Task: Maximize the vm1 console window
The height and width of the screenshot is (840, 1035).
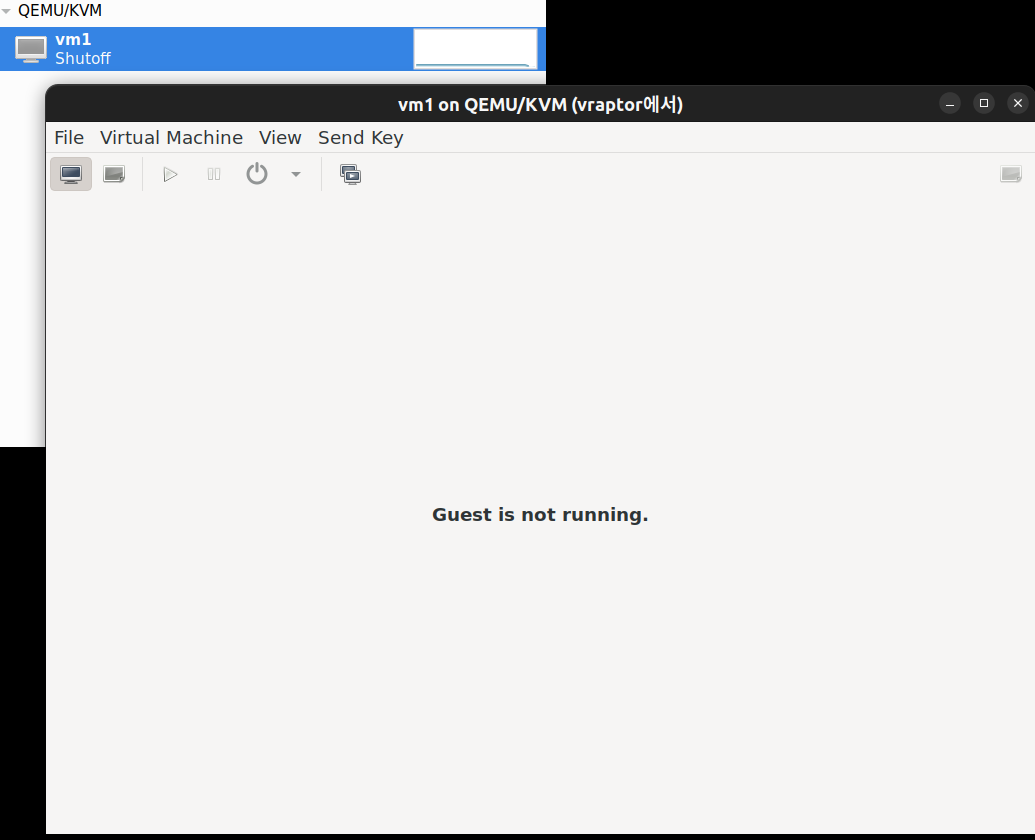Action: coord(984,104)
